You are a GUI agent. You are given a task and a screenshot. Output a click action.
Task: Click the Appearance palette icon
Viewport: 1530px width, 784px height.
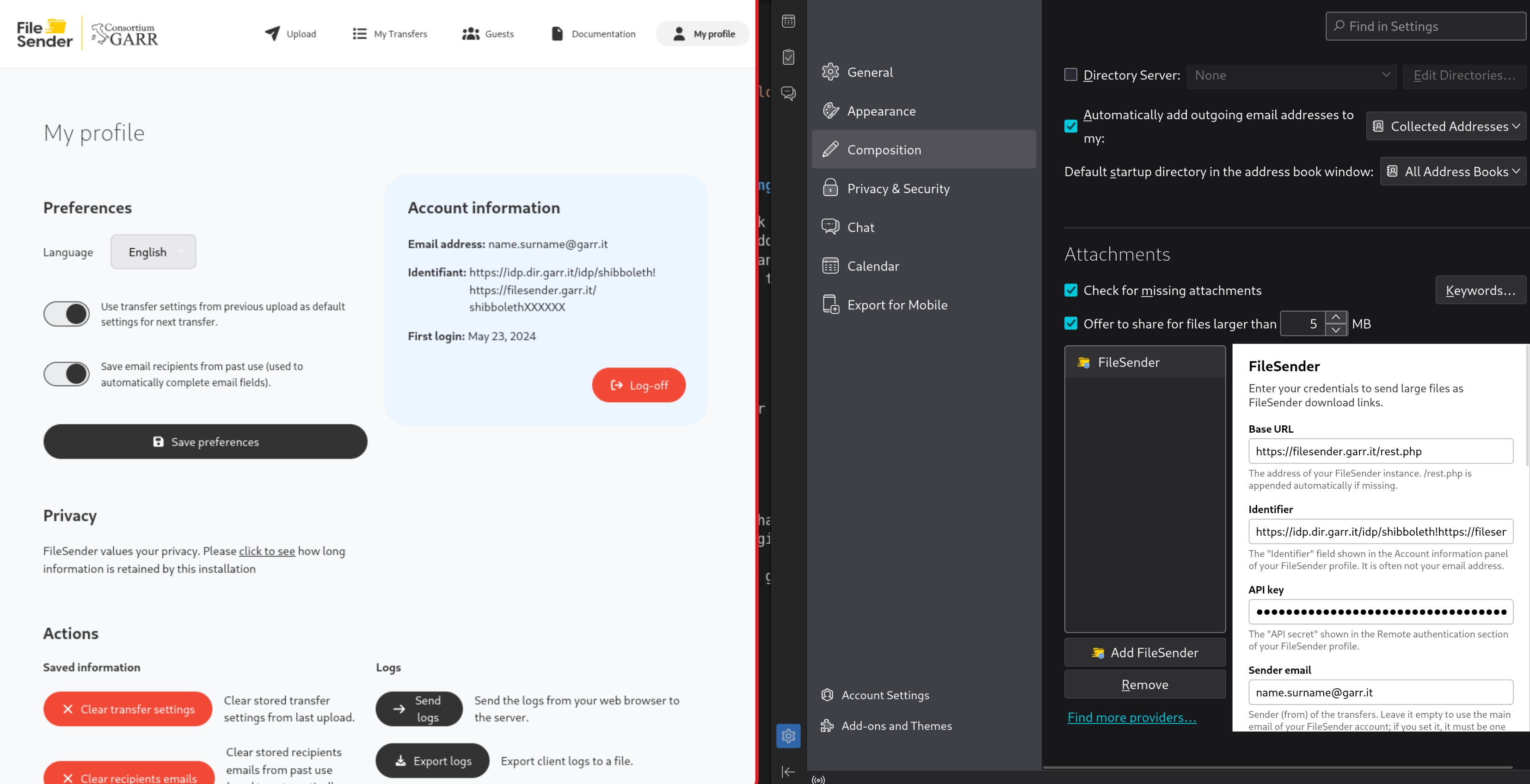830,111
